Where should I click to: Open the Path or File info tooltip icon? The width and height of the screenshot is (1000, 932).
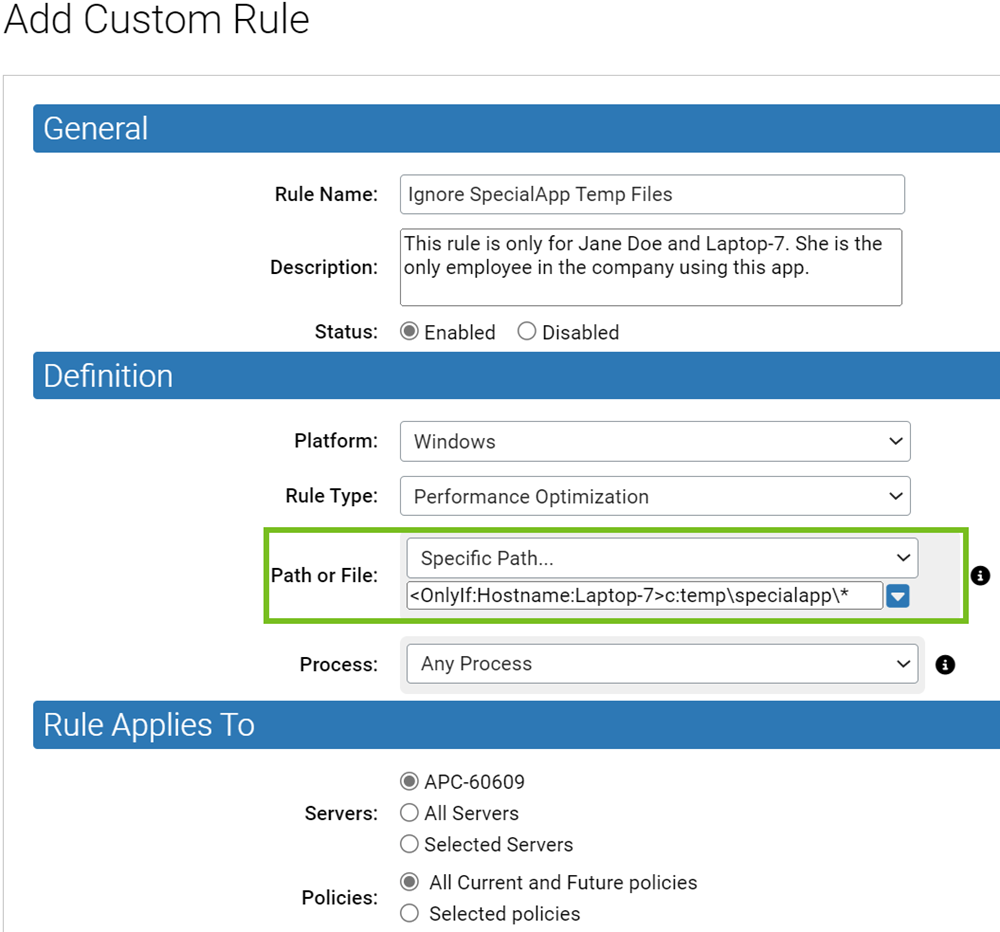(x=980, y=576)
